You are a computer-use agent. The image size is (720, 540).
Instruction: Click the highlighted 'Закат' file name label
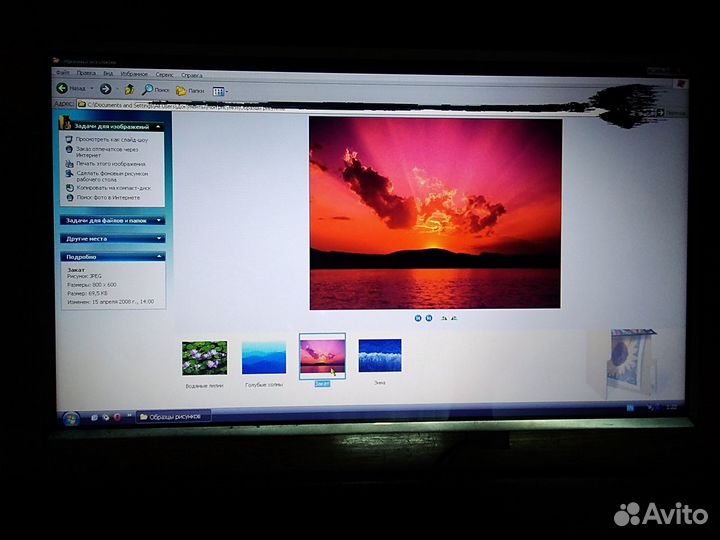(322, 383)
